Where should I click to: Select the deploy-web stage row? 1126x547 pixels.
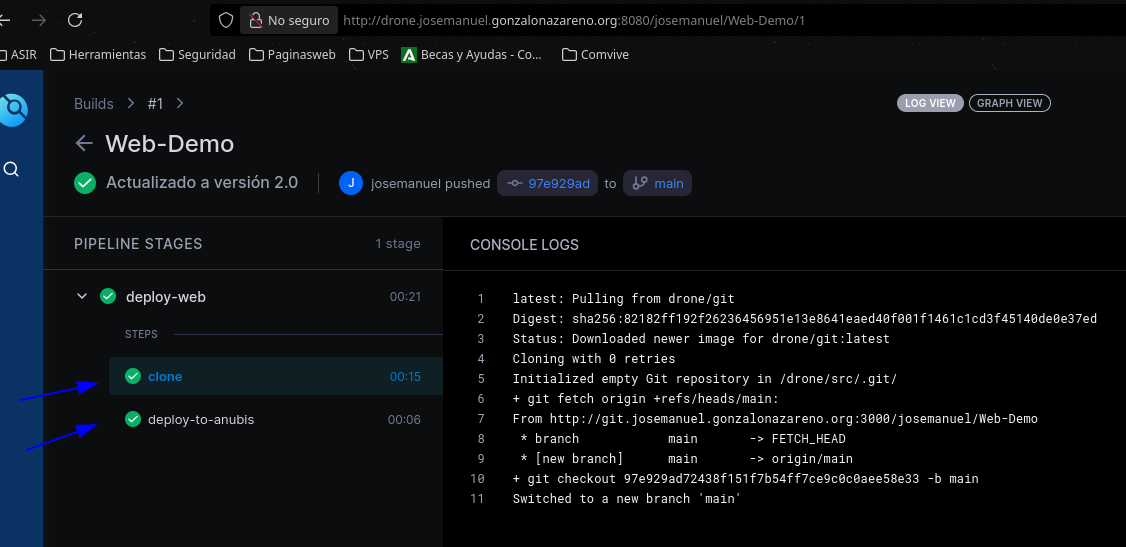[248, 296]
